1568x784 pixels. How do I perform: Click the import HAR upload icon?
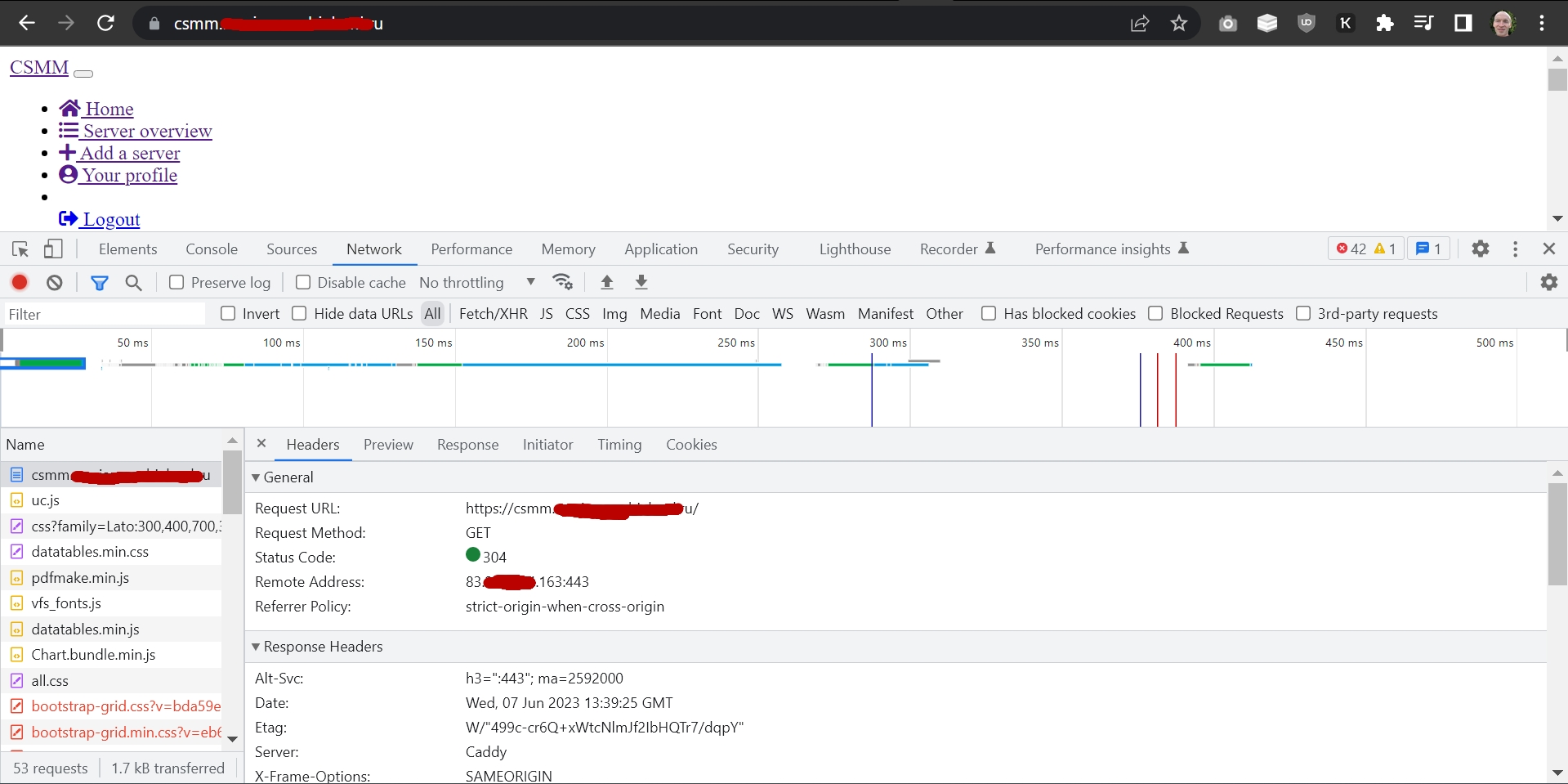(x=606, y=282)
